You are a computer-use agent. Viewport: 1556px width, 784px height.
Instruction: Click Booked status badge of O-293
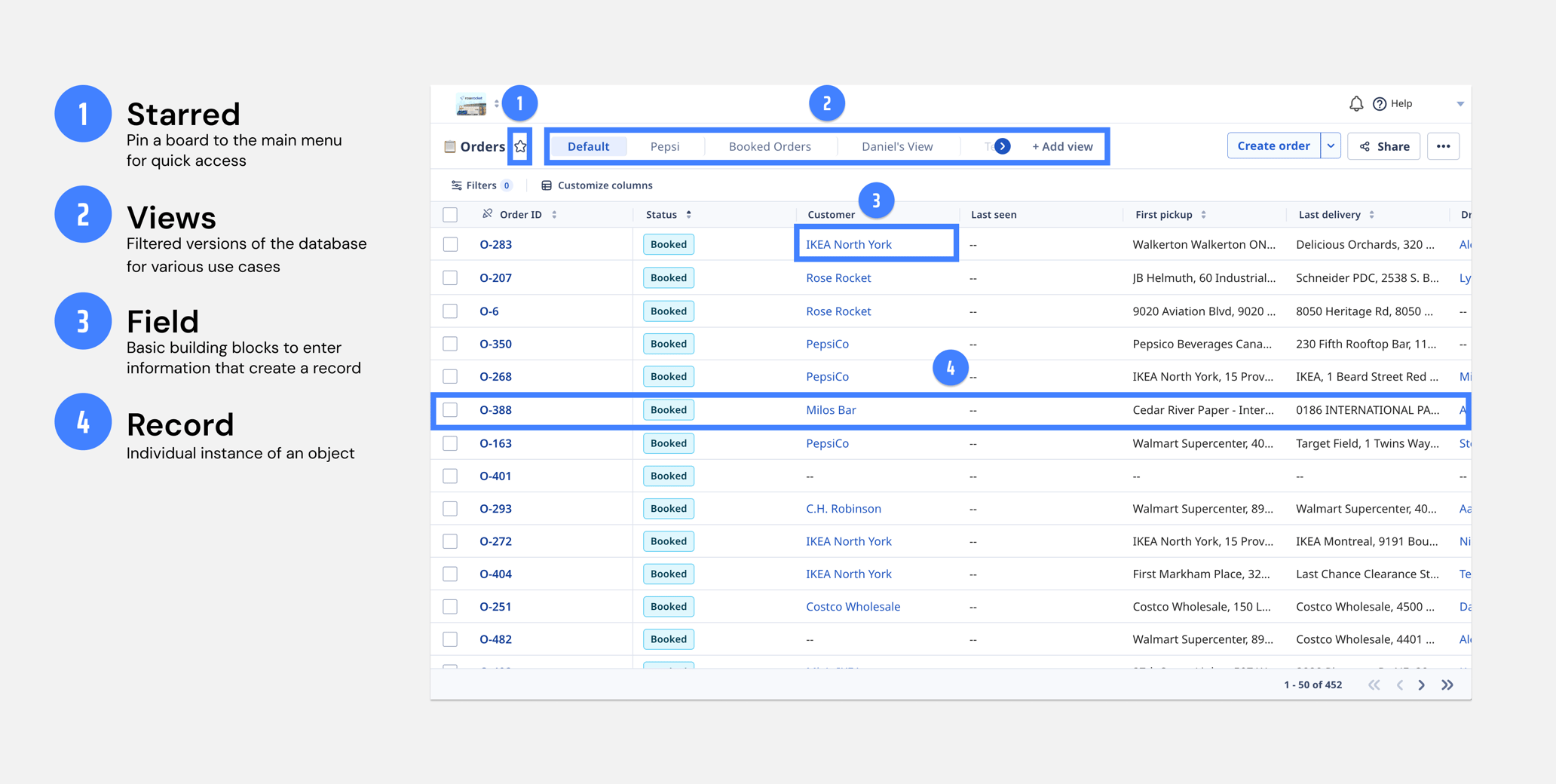click(x=668, y=509)
